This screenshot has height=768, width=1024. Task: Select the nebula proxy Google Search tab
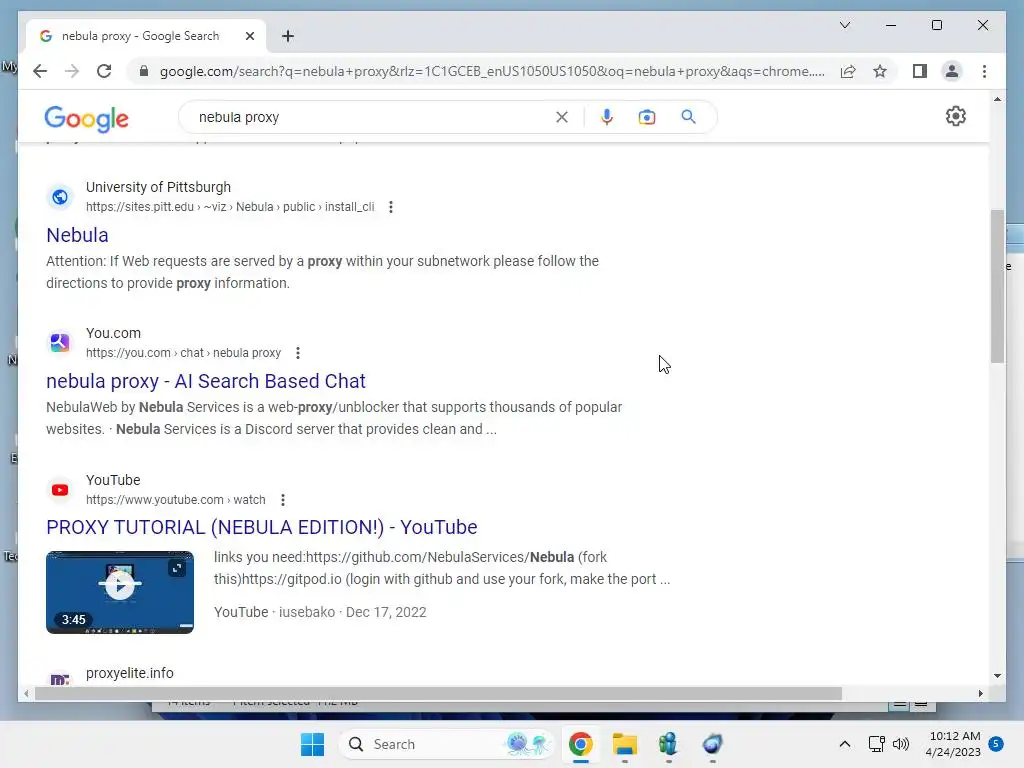146,36
